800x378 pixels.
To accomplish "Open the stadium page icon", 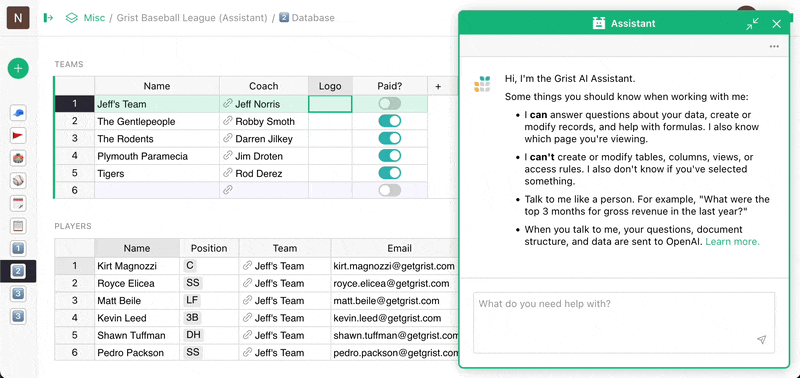I will (x=18, y=158).
